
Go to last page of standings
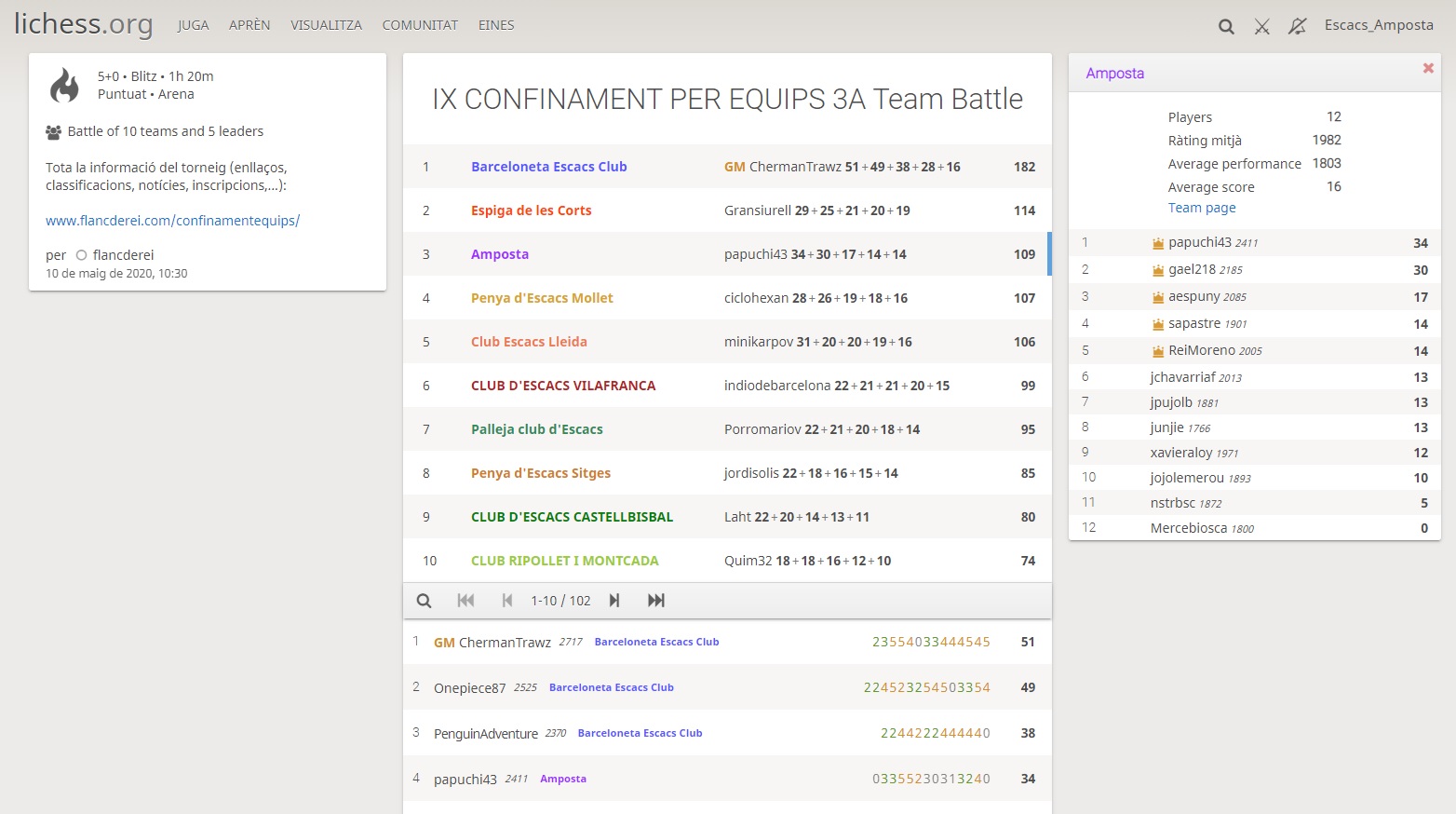coord(656,601)
